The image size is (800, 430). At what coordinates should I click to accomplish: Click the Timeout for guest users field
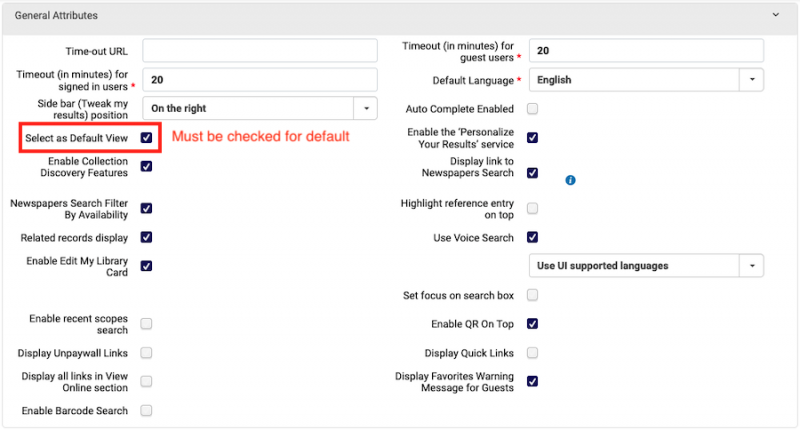[x=646, y=50]
